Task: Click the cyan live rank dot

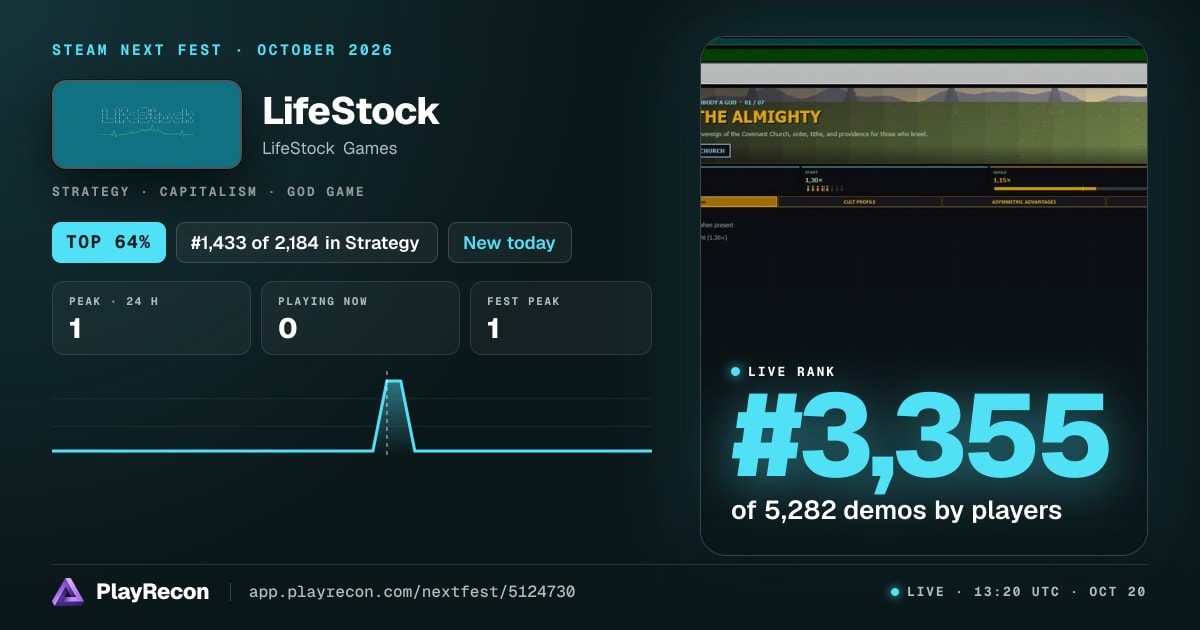Action: (x=736, y=372)
